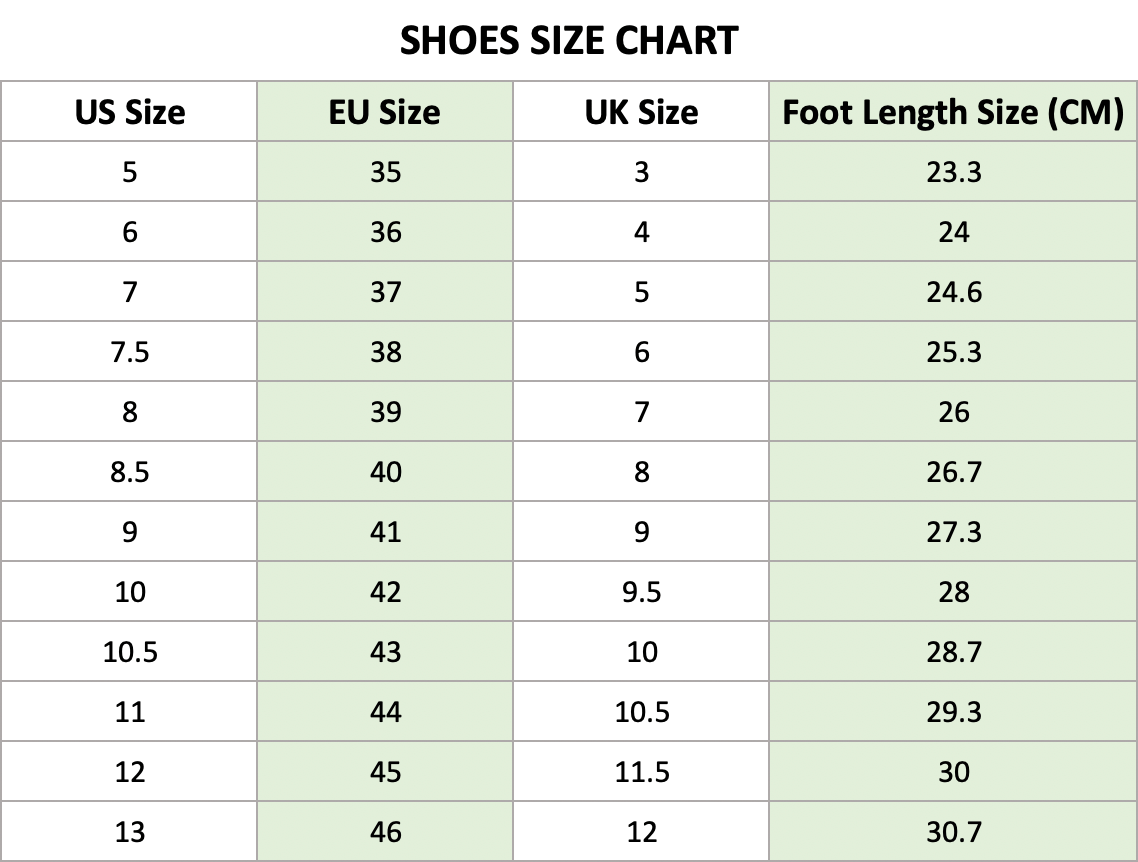Click the EU size 35 cell
Image resolution: width=1138 pixels, height=862 pixels.
click(x=385, y=172)
